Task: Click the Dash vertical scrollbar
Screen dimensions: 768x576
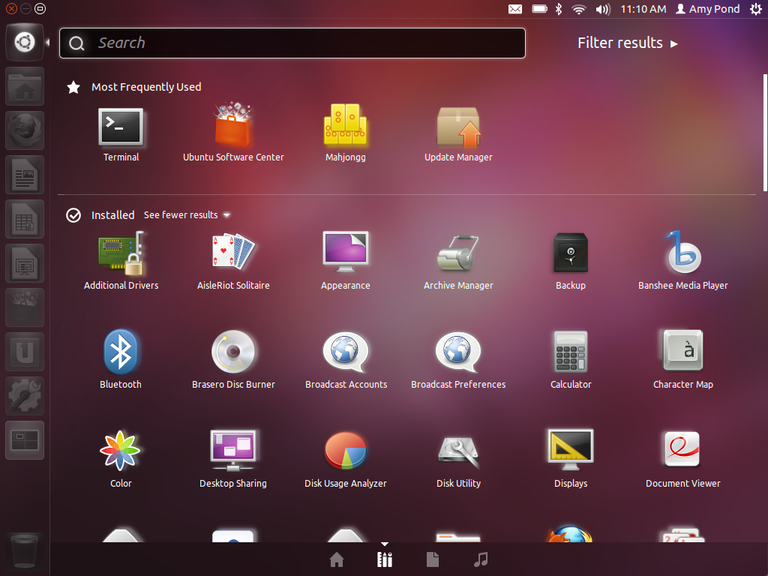Action: (x=765, y=132)
